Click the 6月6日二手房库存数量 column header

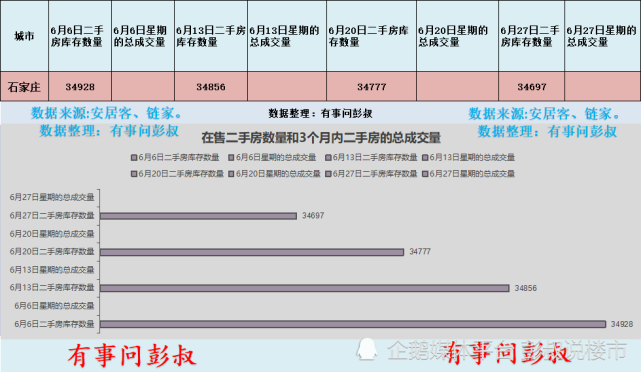(80, 36)
